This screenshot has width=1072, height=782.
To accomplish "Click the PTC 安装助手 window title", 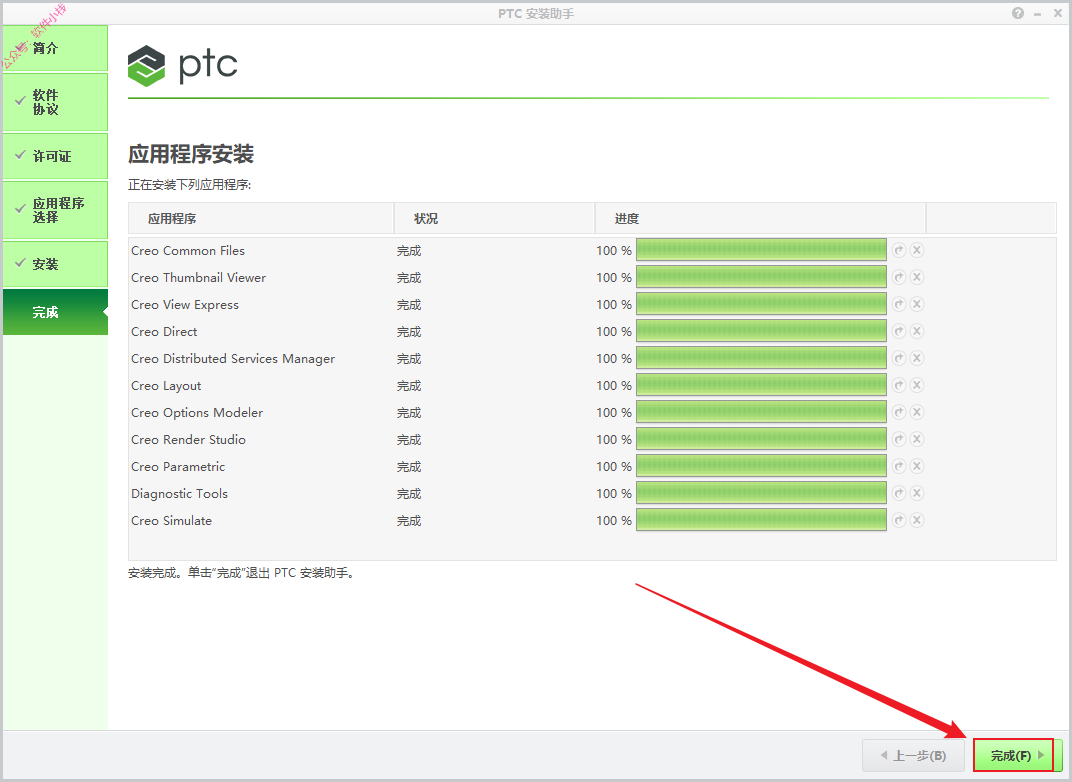I will (x=536, y=14).
